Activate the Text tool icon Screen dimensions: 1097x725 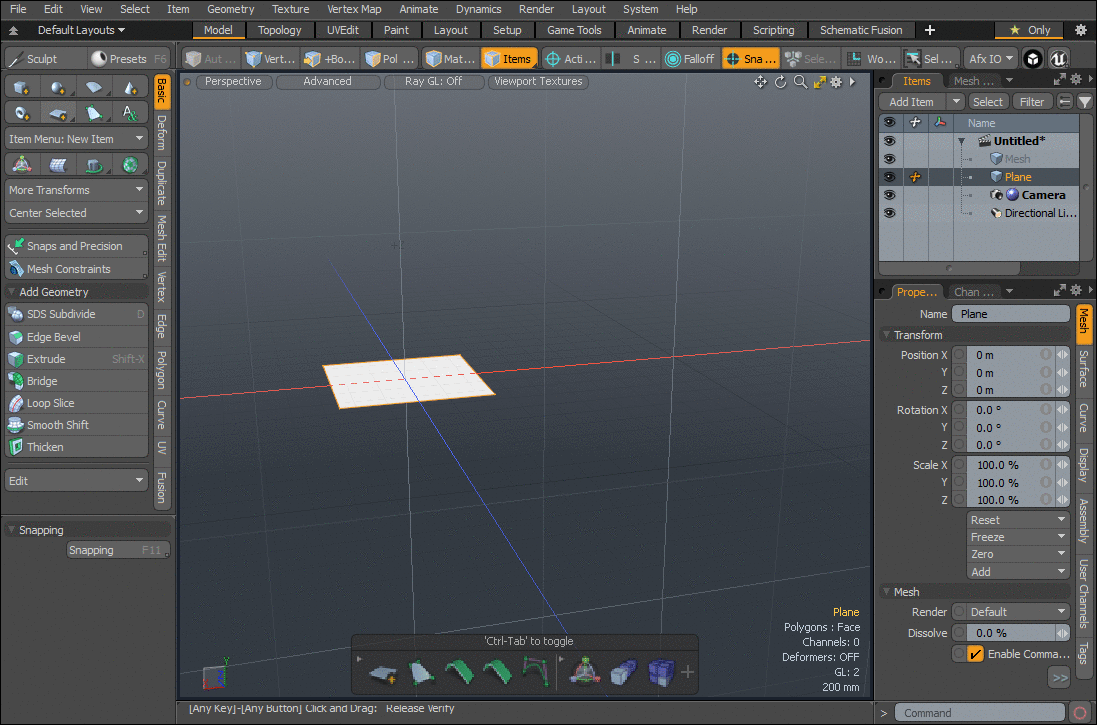(x=130, y=113)
